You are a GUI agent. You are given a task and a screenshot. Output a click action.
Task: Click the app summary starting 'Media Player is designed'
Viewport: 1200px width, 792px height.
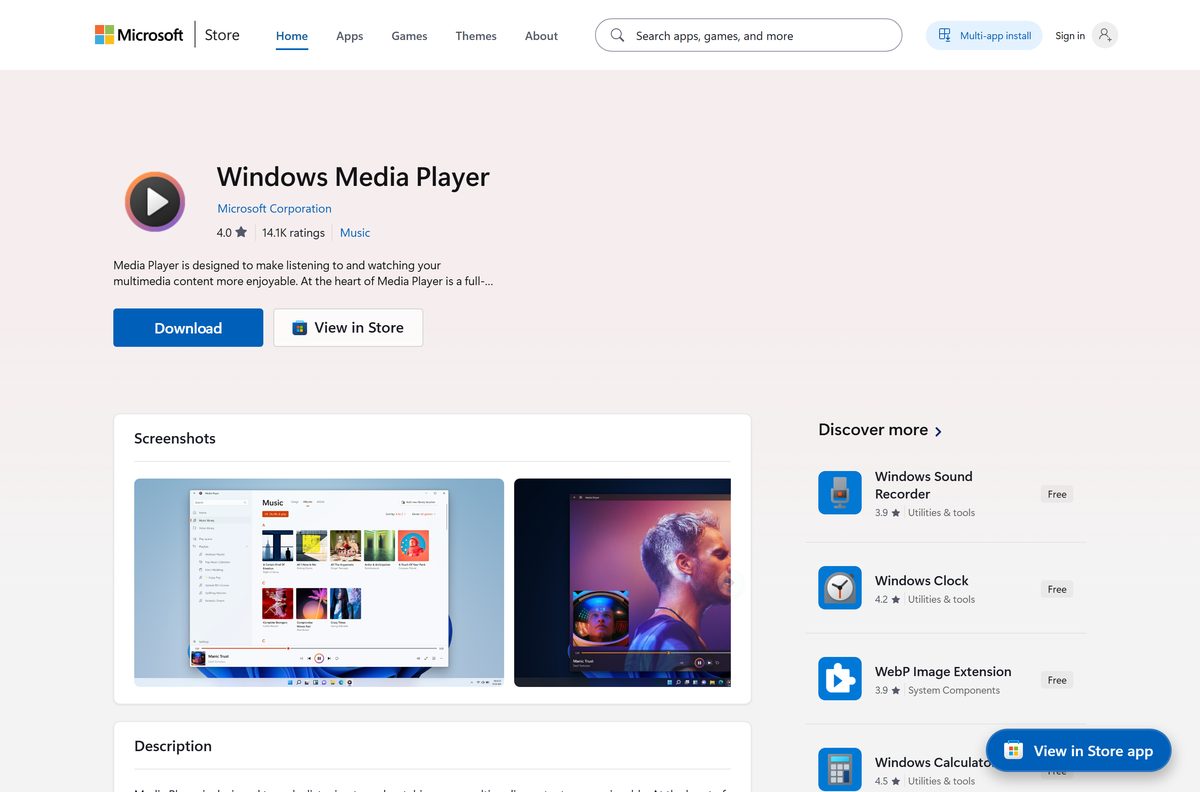click(x=303, y=273)
